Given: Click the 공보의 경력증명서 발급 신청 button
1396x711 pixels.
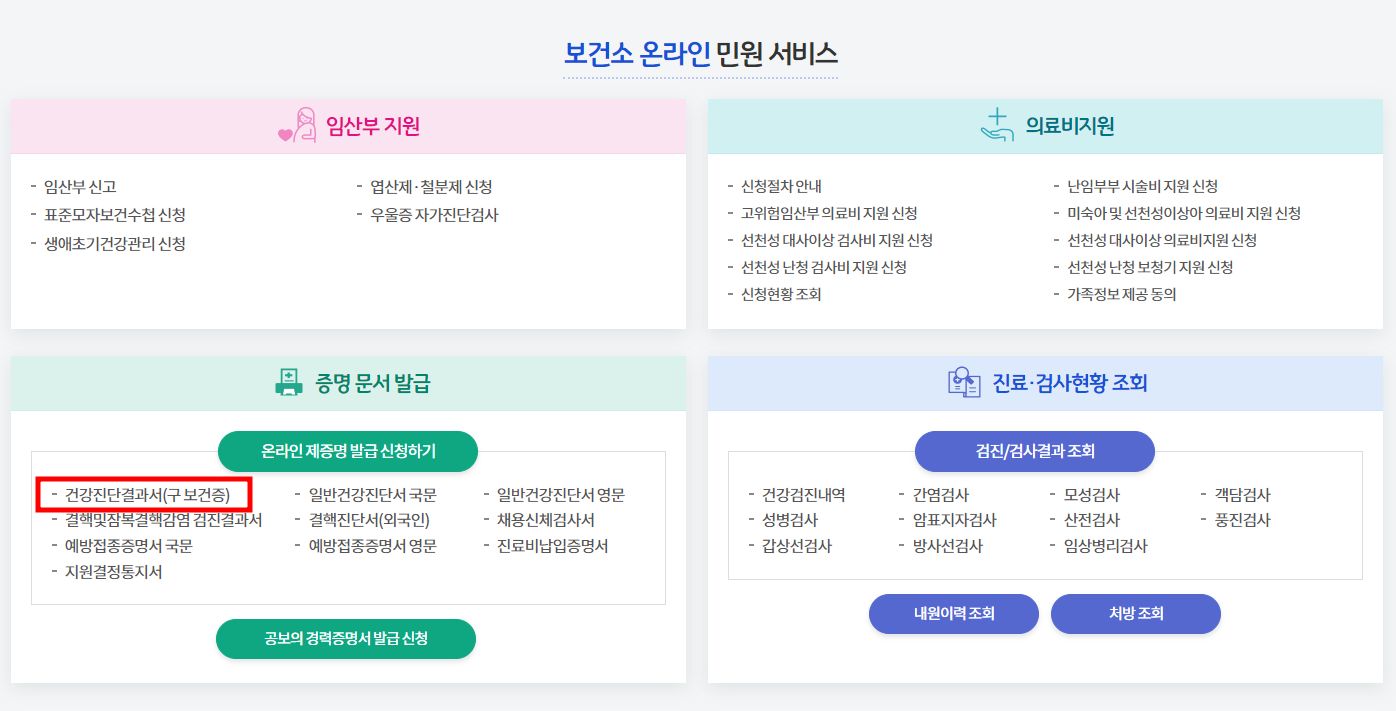Looking at the screenshot, I should tap(346, 638).
